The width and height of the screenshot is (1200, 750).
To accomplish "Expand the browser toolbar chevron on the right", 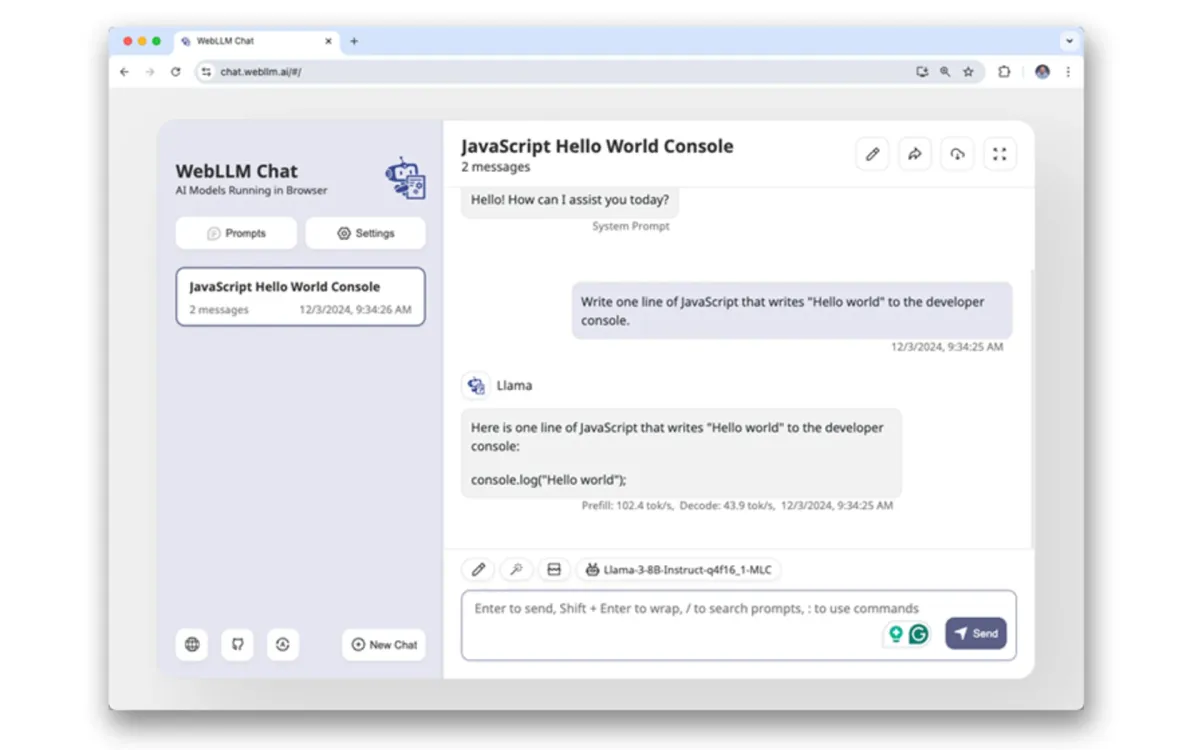I will (x=1069, y=41).
